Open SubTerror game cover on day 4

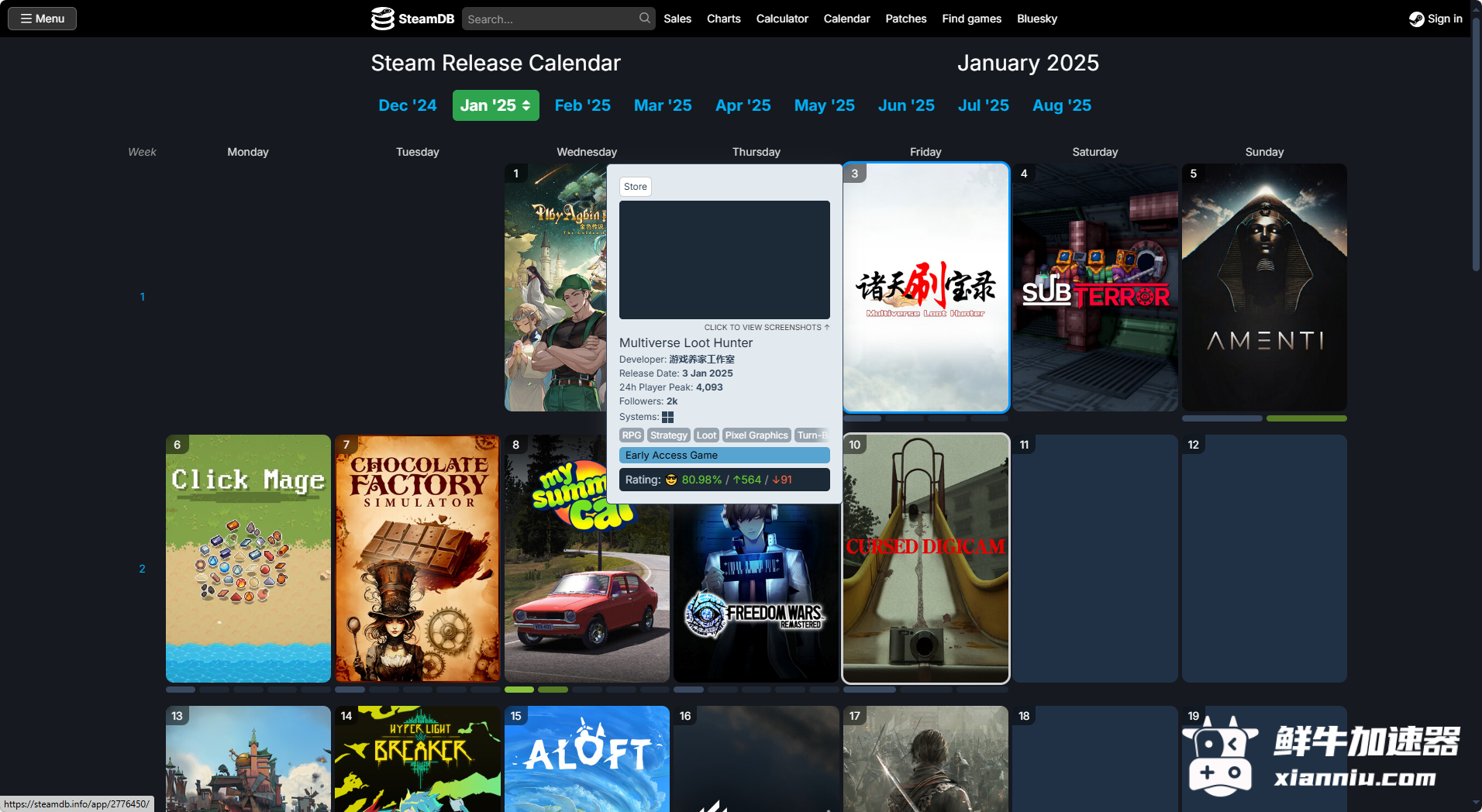tap(1095, 287)
